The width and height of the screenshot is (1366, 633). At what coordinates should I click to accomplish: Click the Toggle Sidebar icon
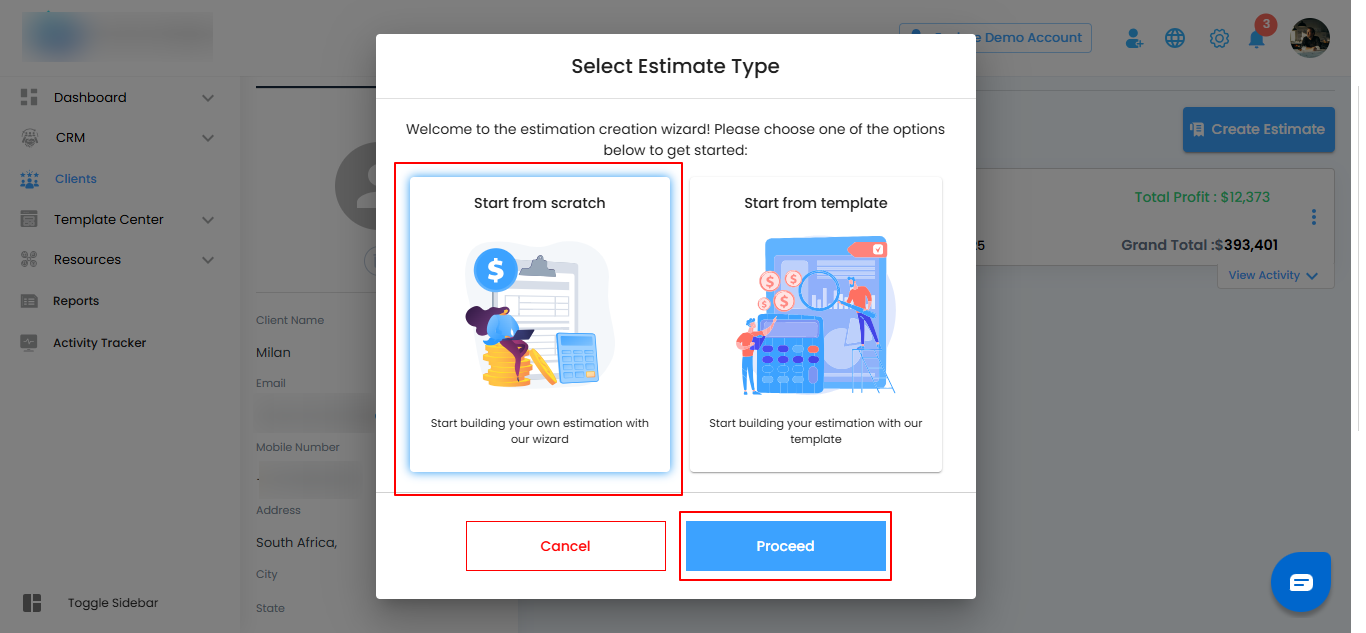[x=32, y=603]
